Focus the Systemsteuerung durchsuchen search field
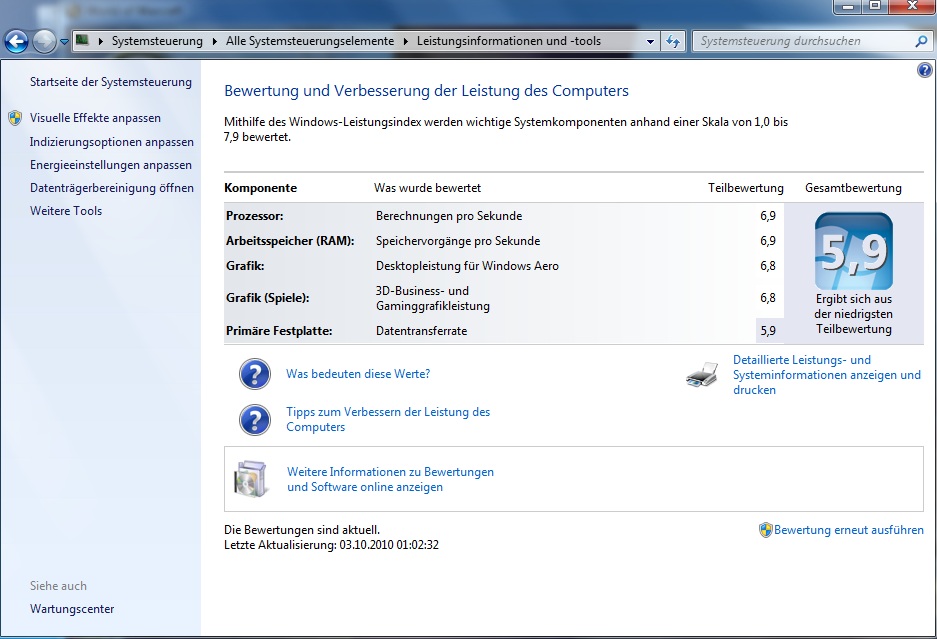 [804, 41]
